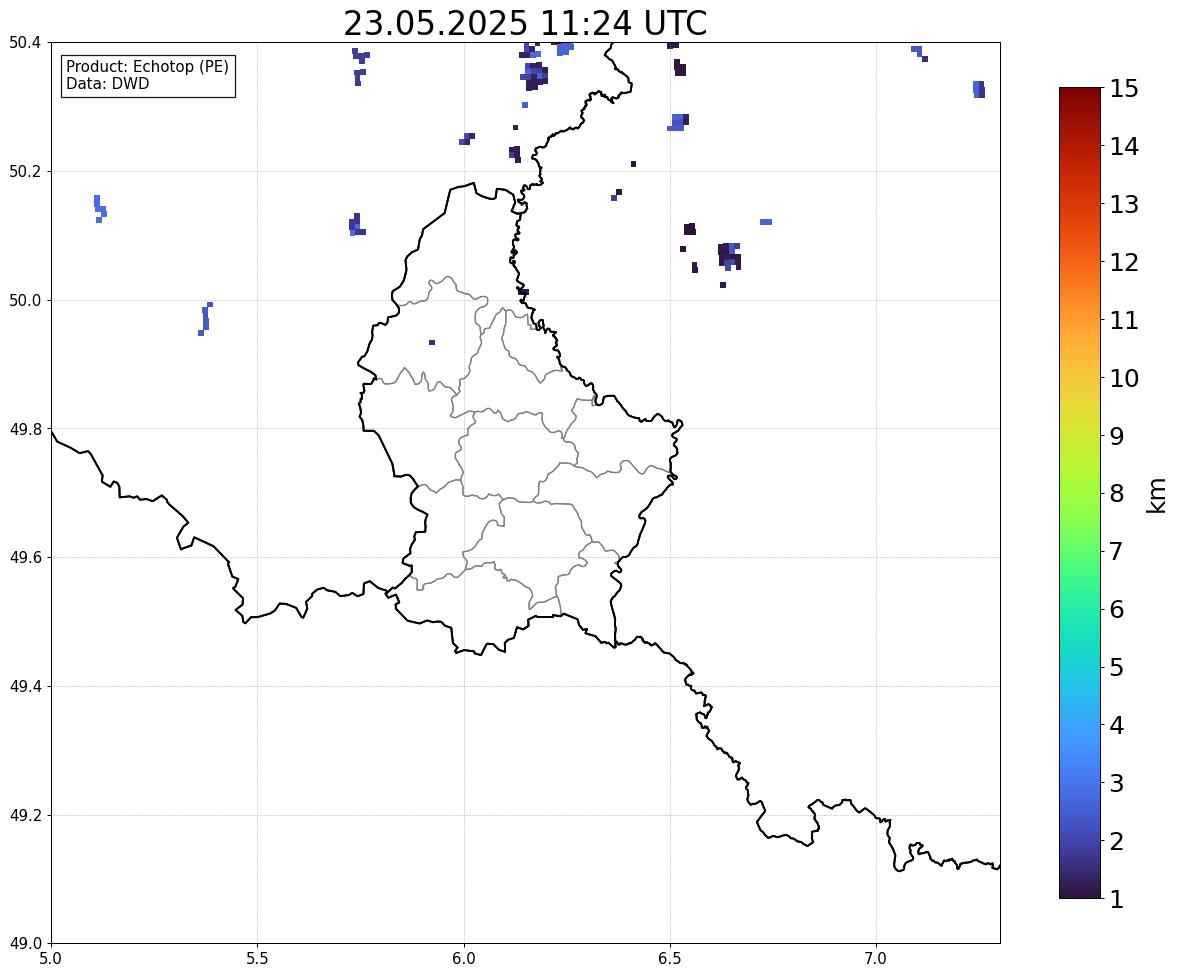Click the latitude axis label 50.0
This screenshot has height=976, width=1178.
(x=25, y=301)
